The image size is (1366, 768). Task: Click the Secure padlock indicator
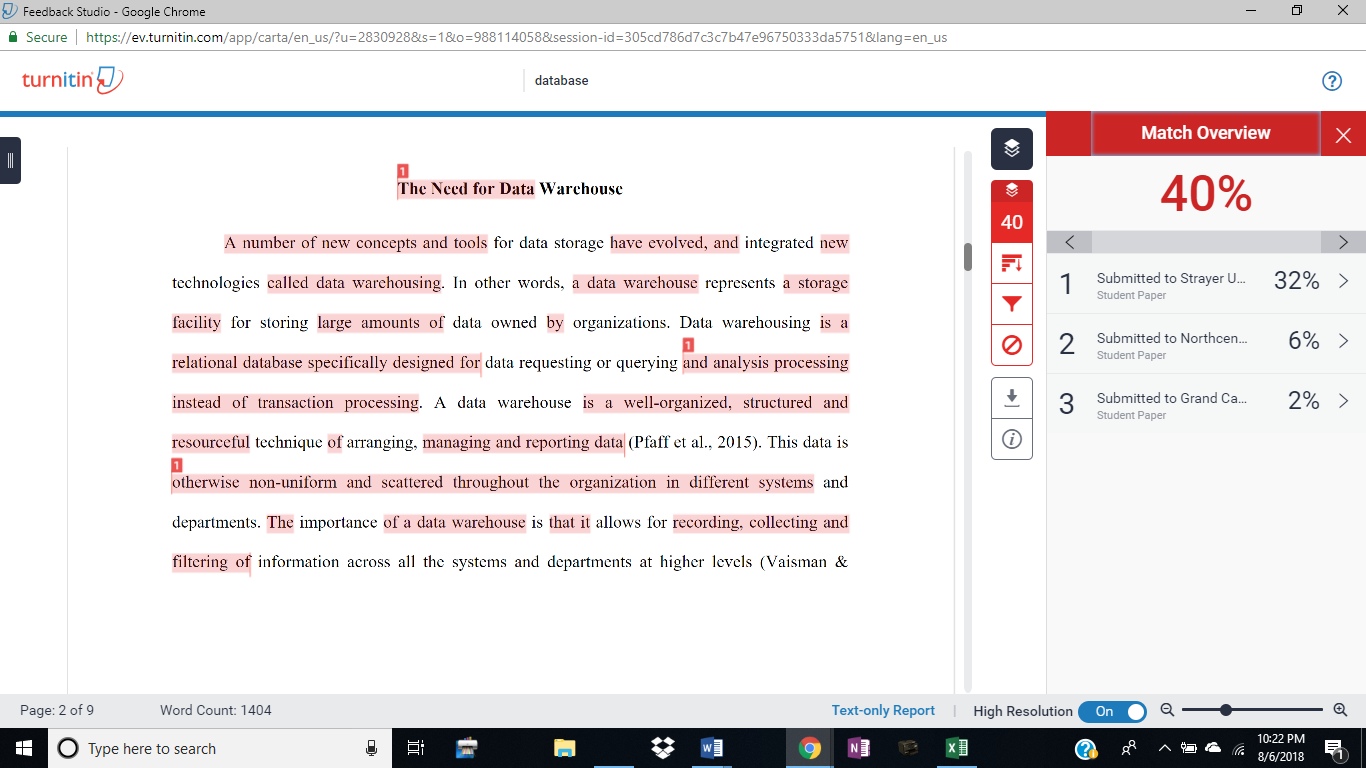point(38,37)
